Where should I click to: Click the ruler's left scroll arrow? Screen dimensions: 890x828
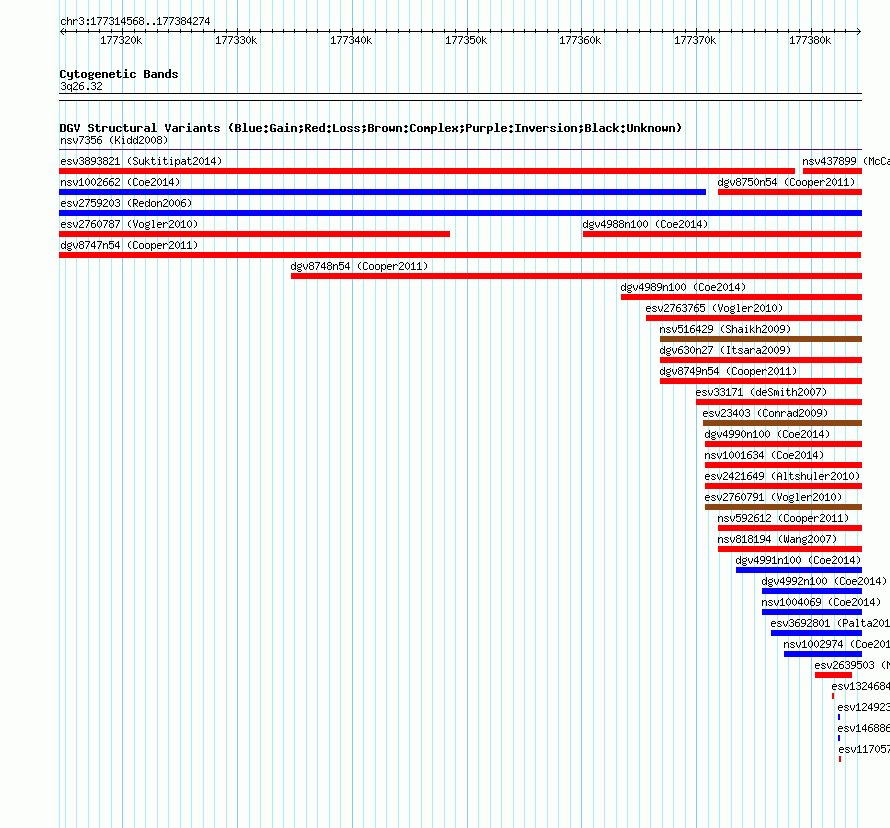62,31
